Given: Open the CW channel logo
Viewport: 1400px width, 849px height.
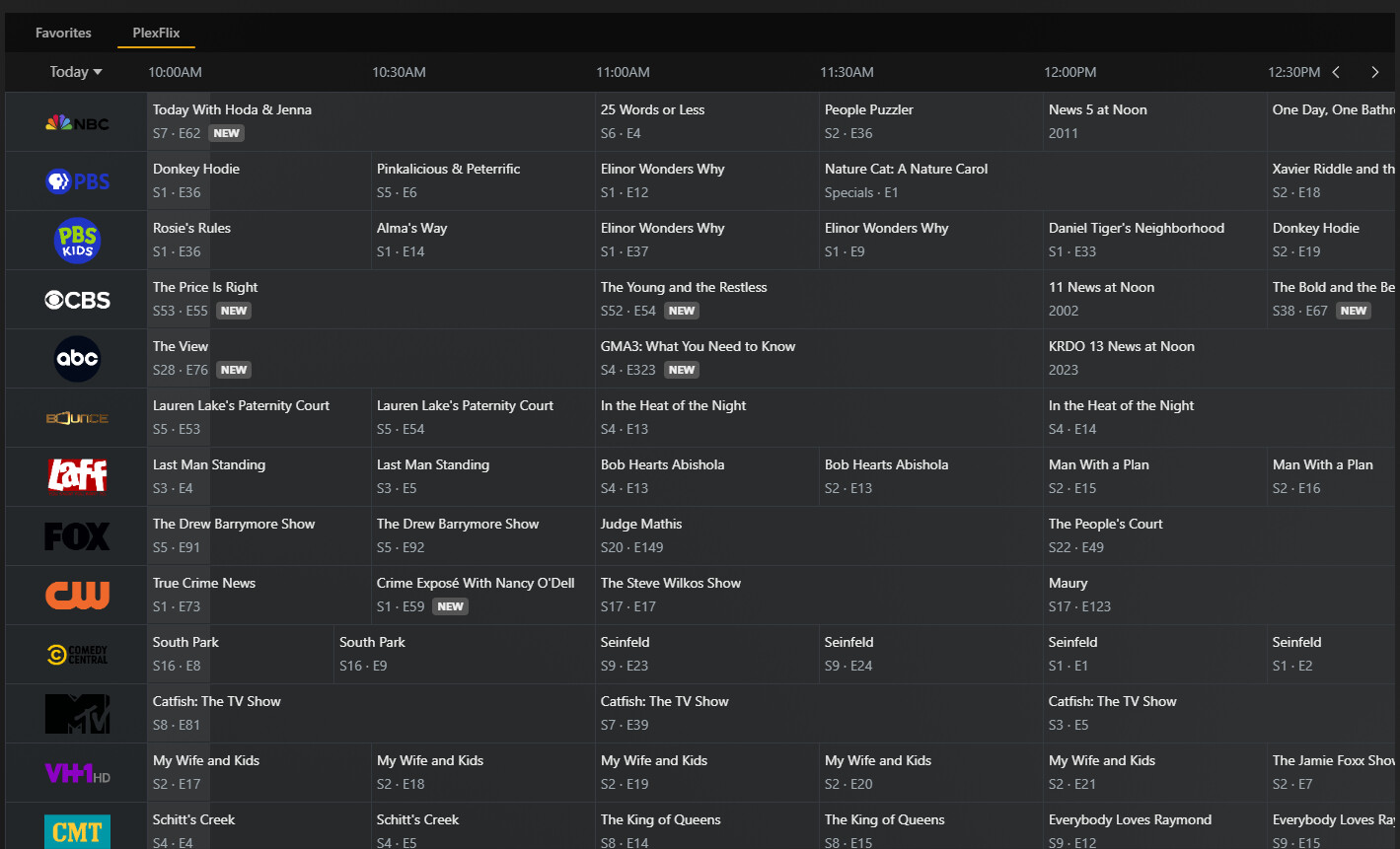Looking at the screenshot, I should click(x=77, y=596).
